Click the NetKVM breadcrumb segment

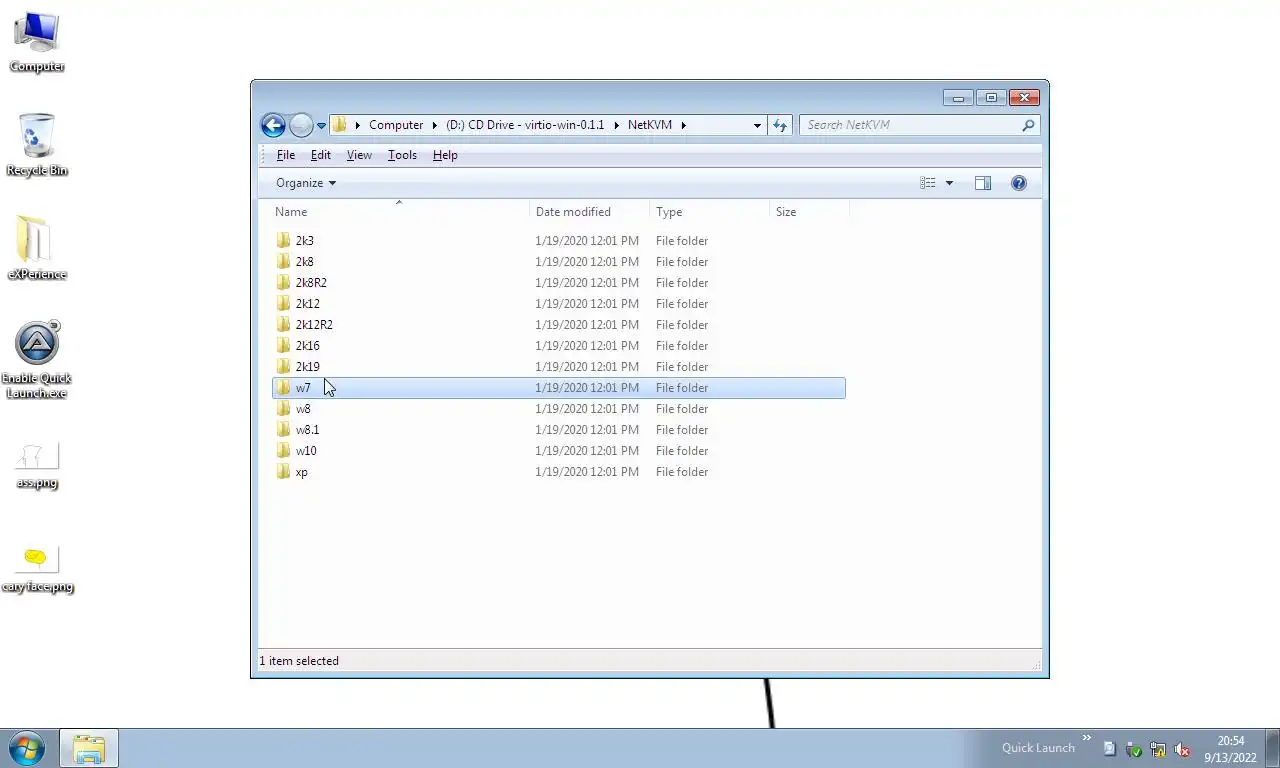pyautogui.click(x=650, y=125)
